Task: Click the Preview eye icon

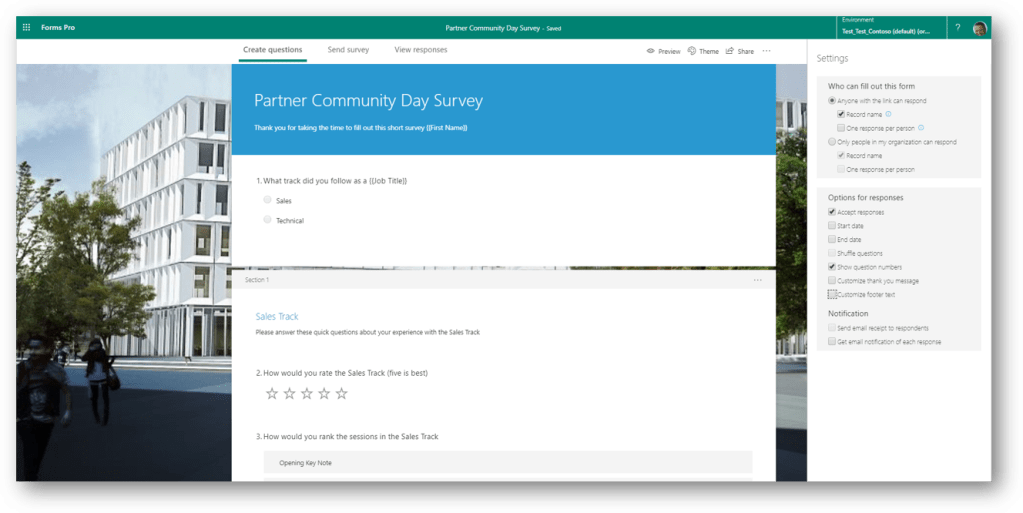Action: pyautogui.click(x=651, y=51)
